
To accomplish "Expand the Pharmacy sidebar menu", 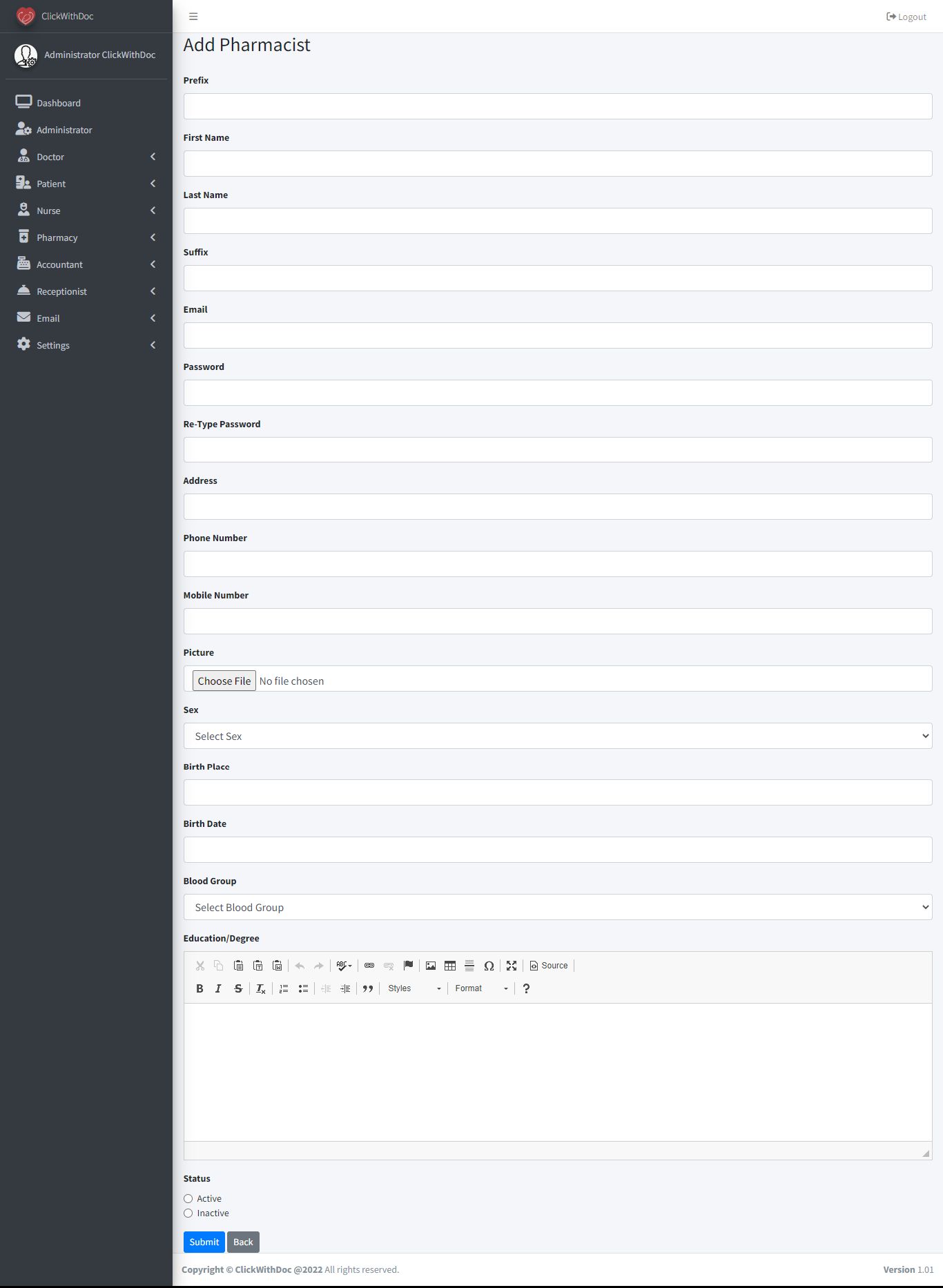I will pos(86,237).
